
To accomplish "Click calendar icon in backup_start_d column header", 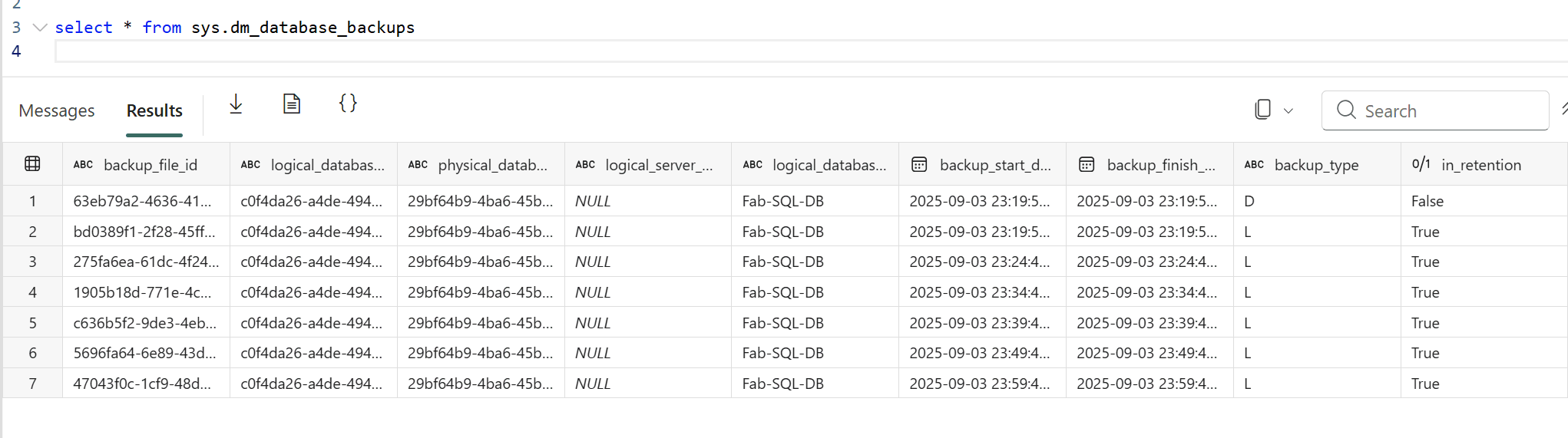I will point(918,164).
